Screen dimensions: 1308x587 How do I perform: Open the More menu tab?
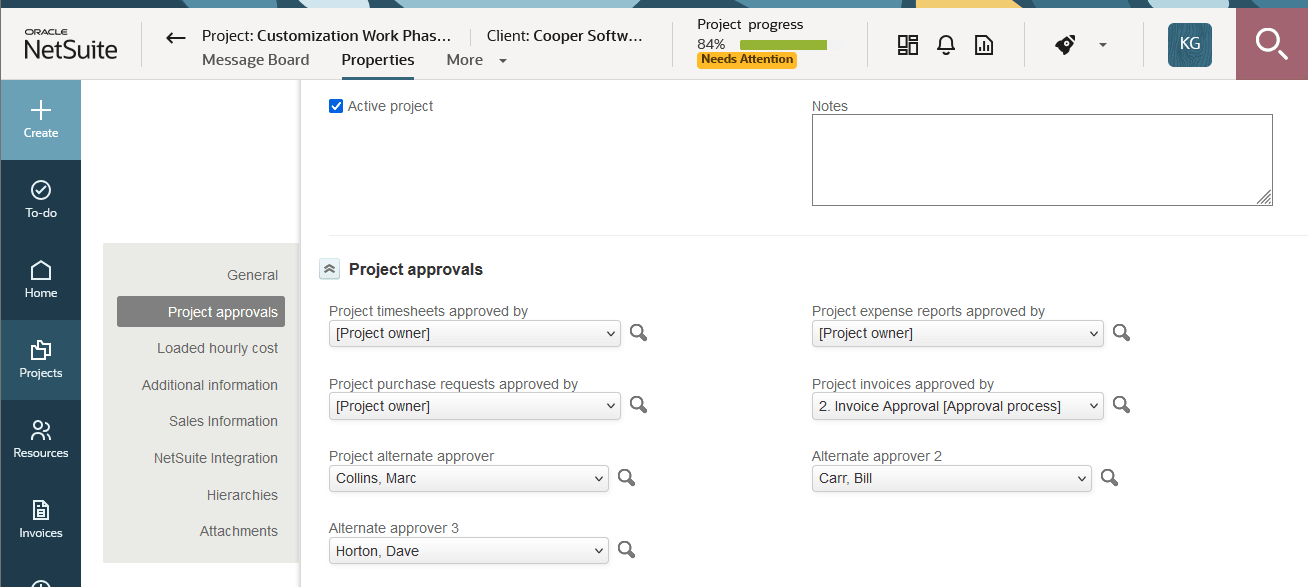point(476,60)
